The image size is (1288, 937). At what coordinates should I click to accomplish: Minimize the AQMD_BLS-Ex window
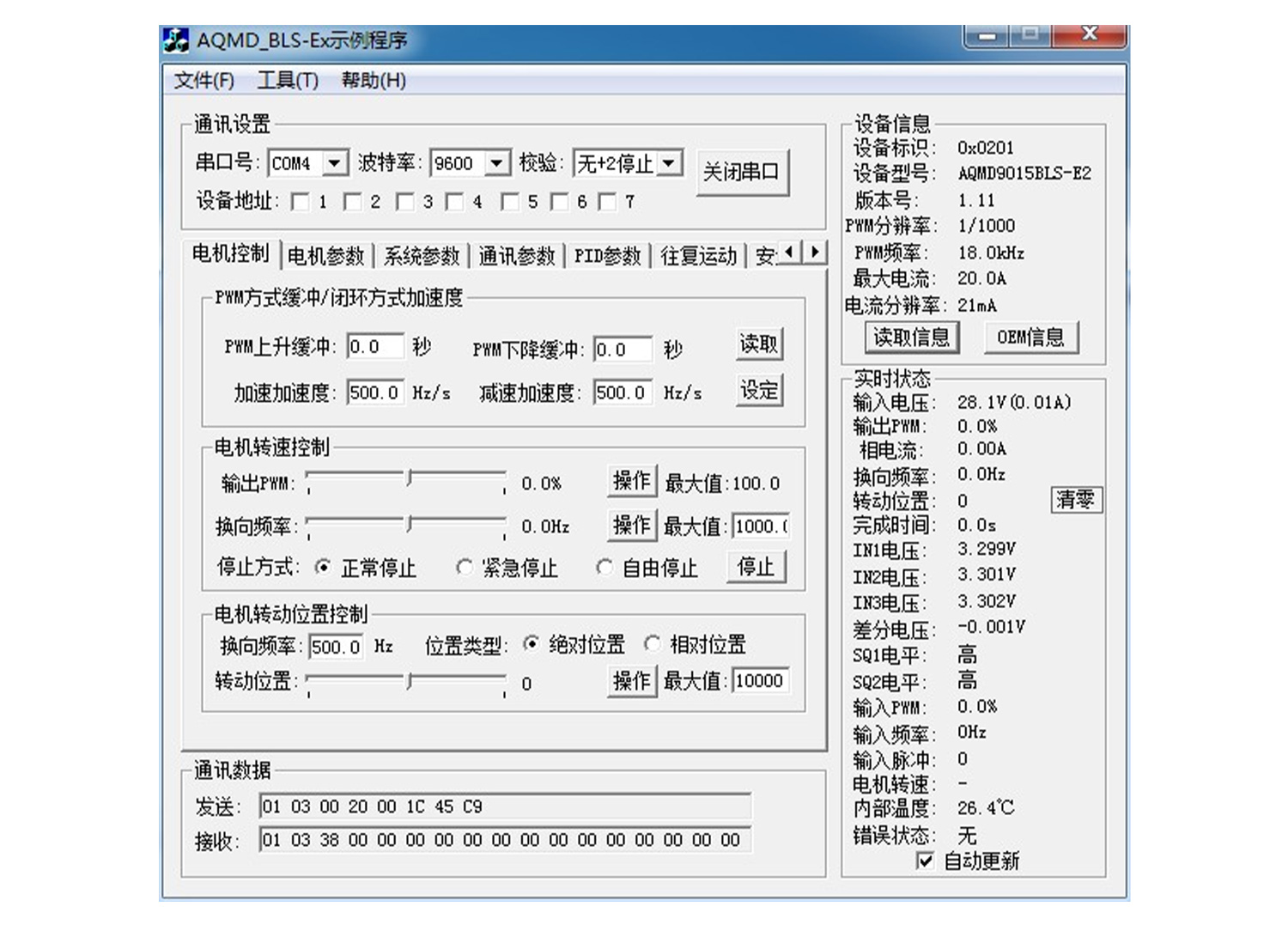click(987, 36)
